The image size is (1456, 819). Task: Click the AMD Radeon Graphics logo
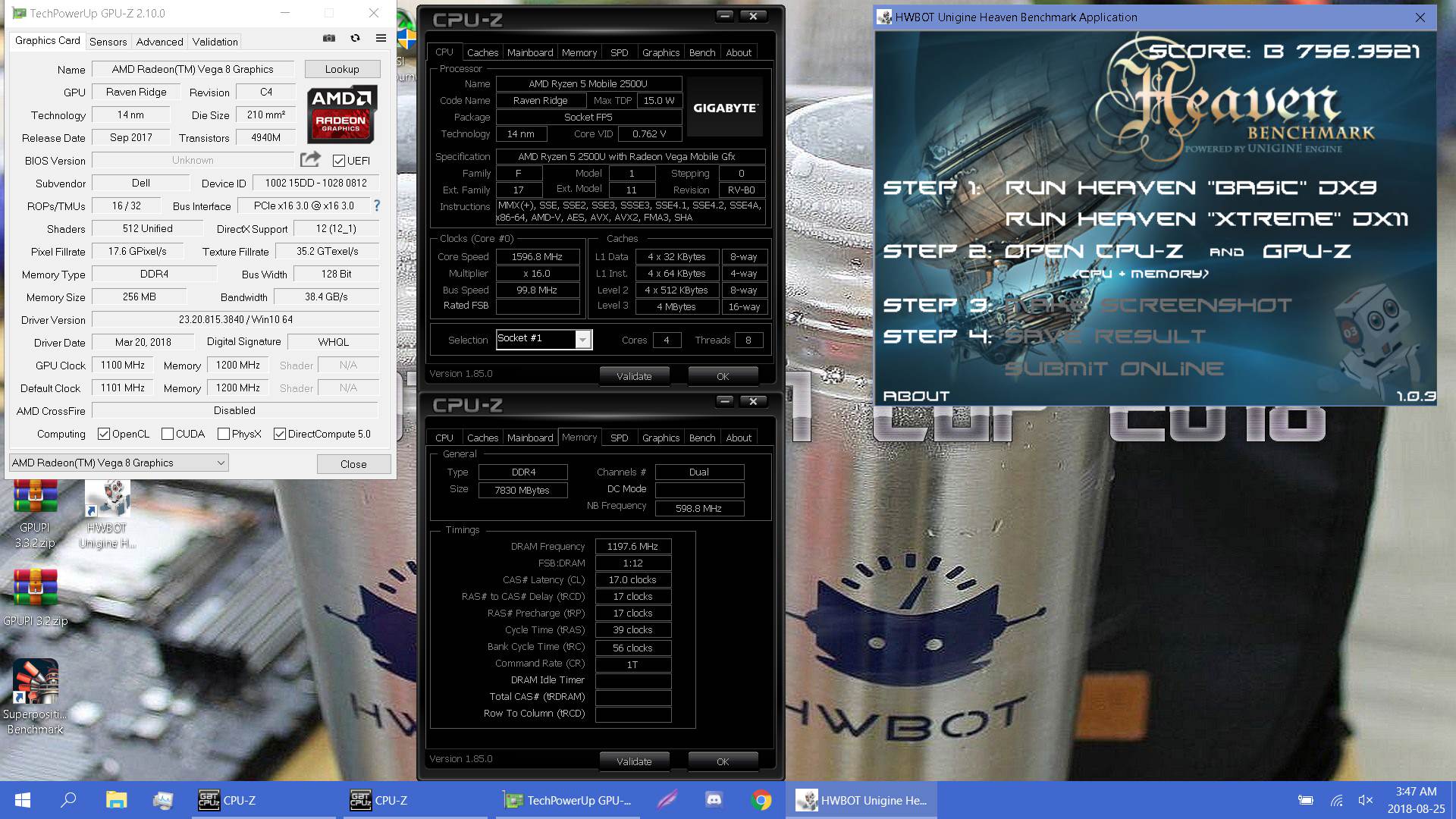click(x=342, y=115)
